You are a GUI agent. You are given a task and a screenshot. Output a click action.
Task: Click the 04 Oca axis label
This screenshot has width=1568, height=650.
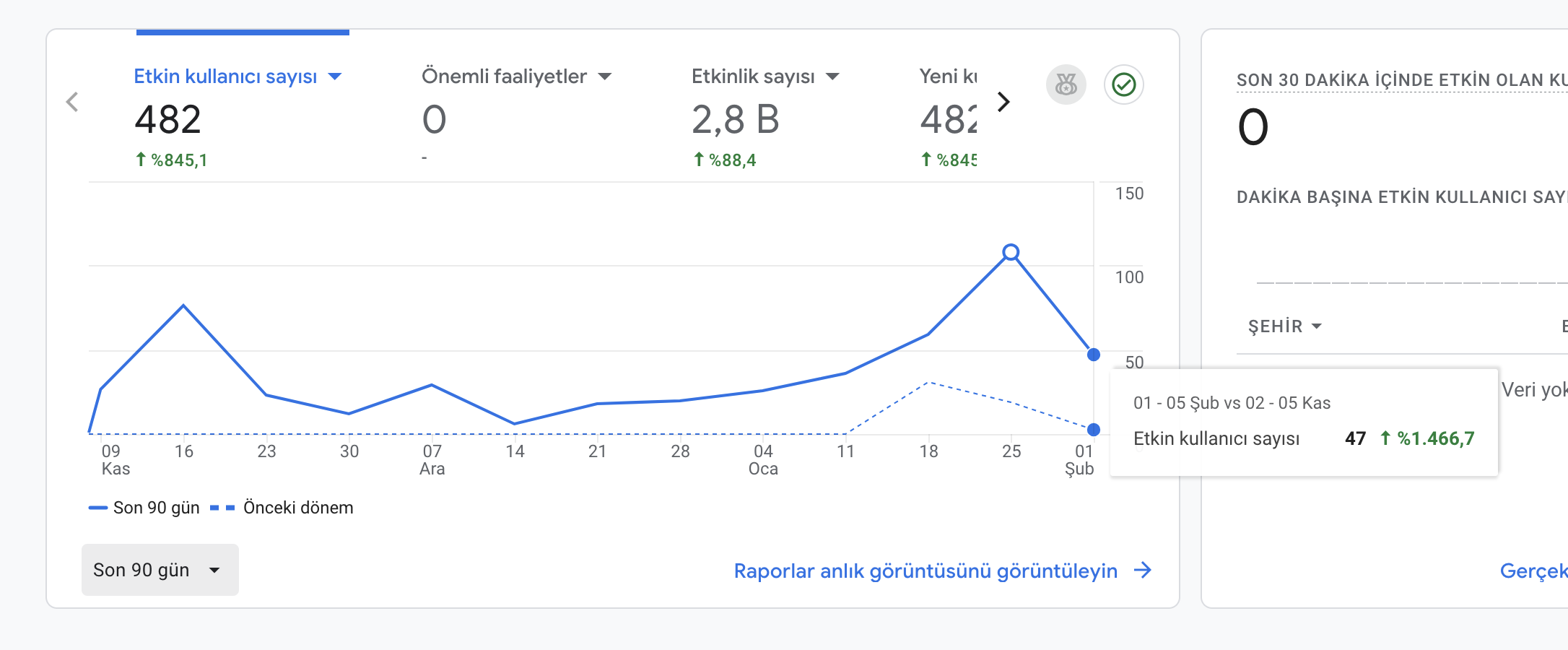pyautogui.click(x=763, y=460)
